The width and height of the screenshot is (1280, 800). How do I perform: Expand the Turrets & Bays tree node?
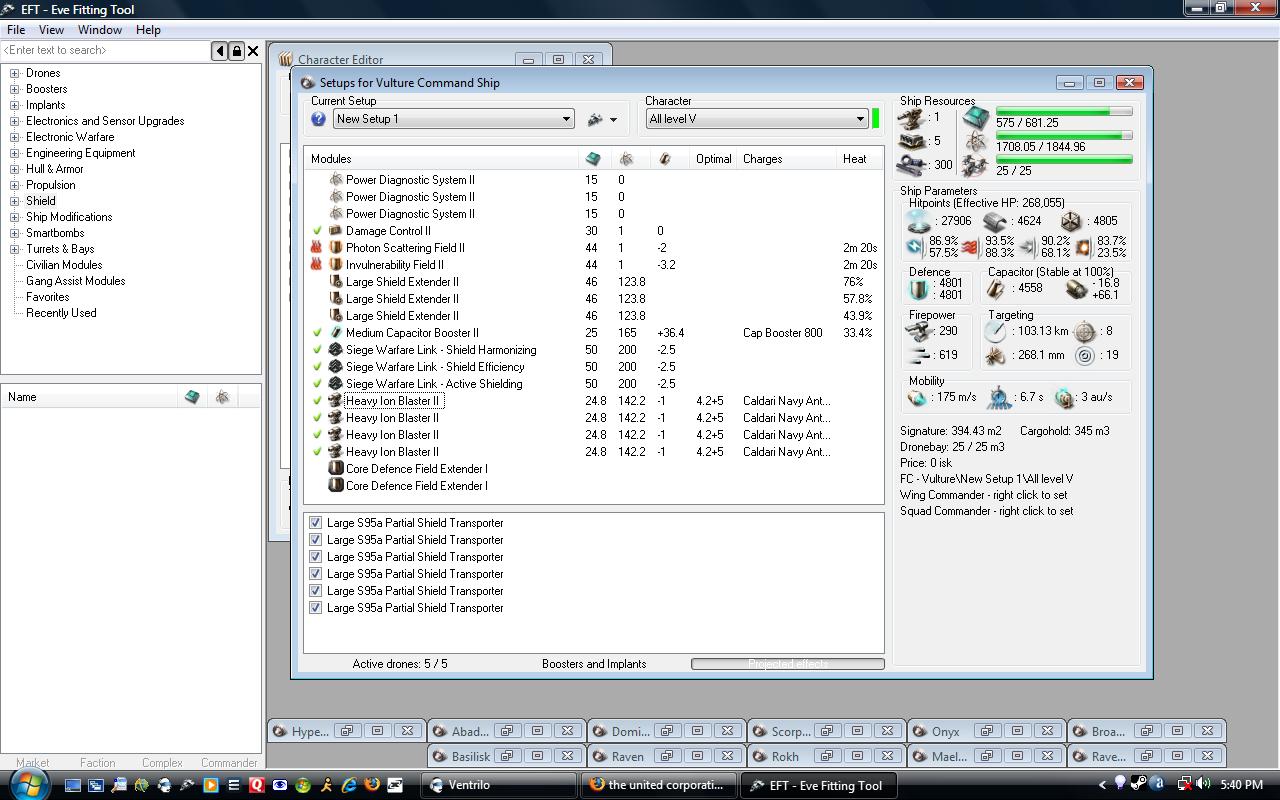[x=15, y=249]
